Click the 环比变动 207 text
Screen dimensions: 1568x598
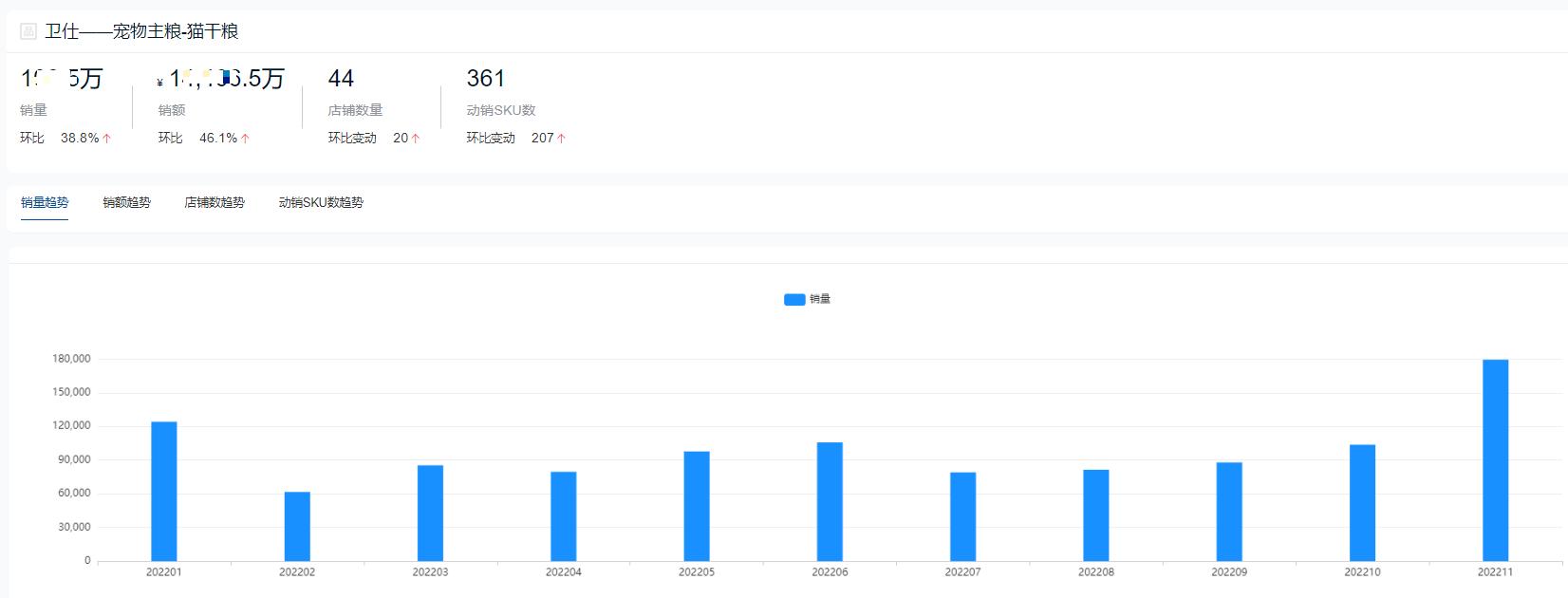(x=510, y=138)
